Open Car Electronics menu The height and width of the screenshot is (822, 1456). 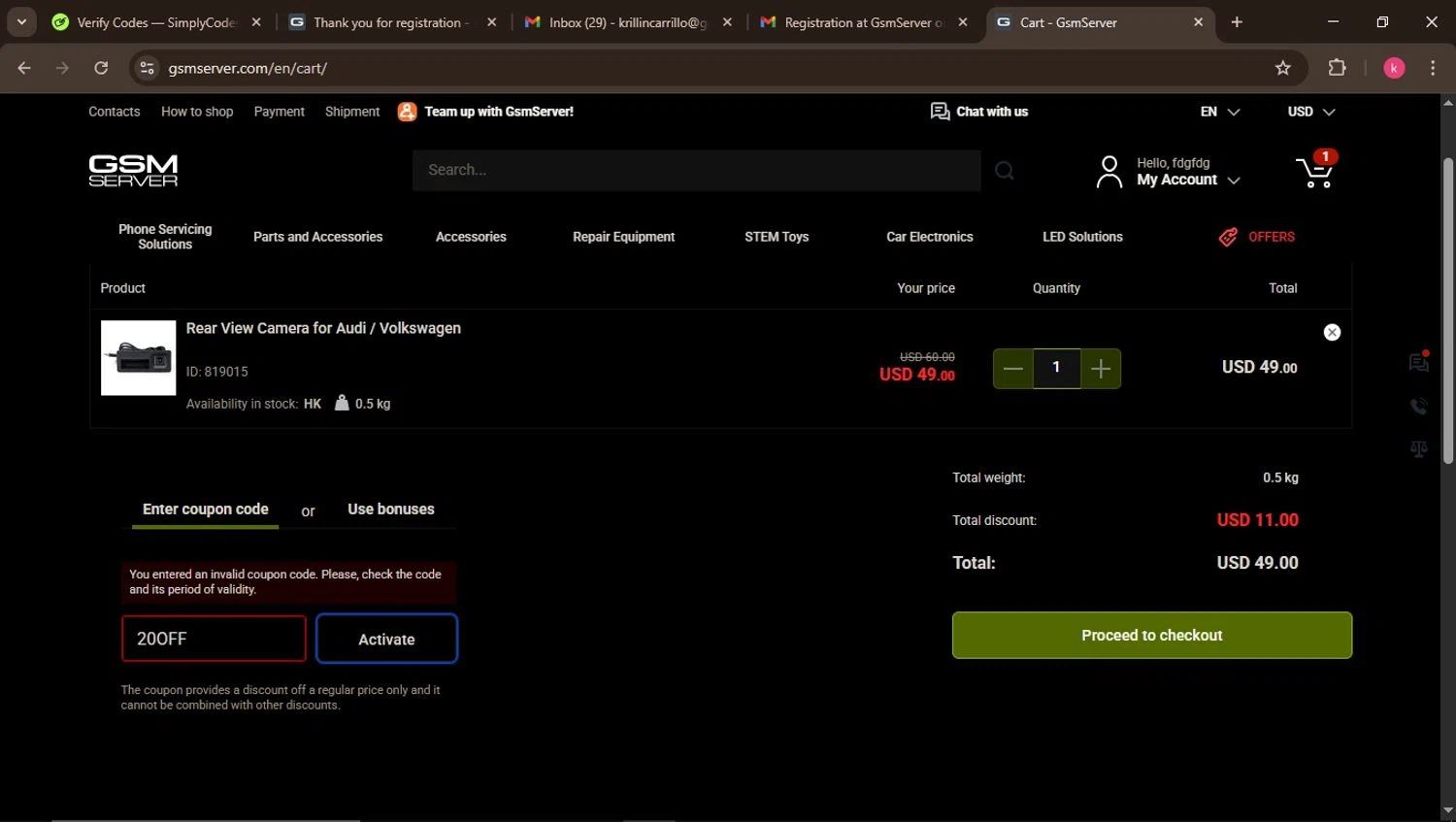pos(930,237)
